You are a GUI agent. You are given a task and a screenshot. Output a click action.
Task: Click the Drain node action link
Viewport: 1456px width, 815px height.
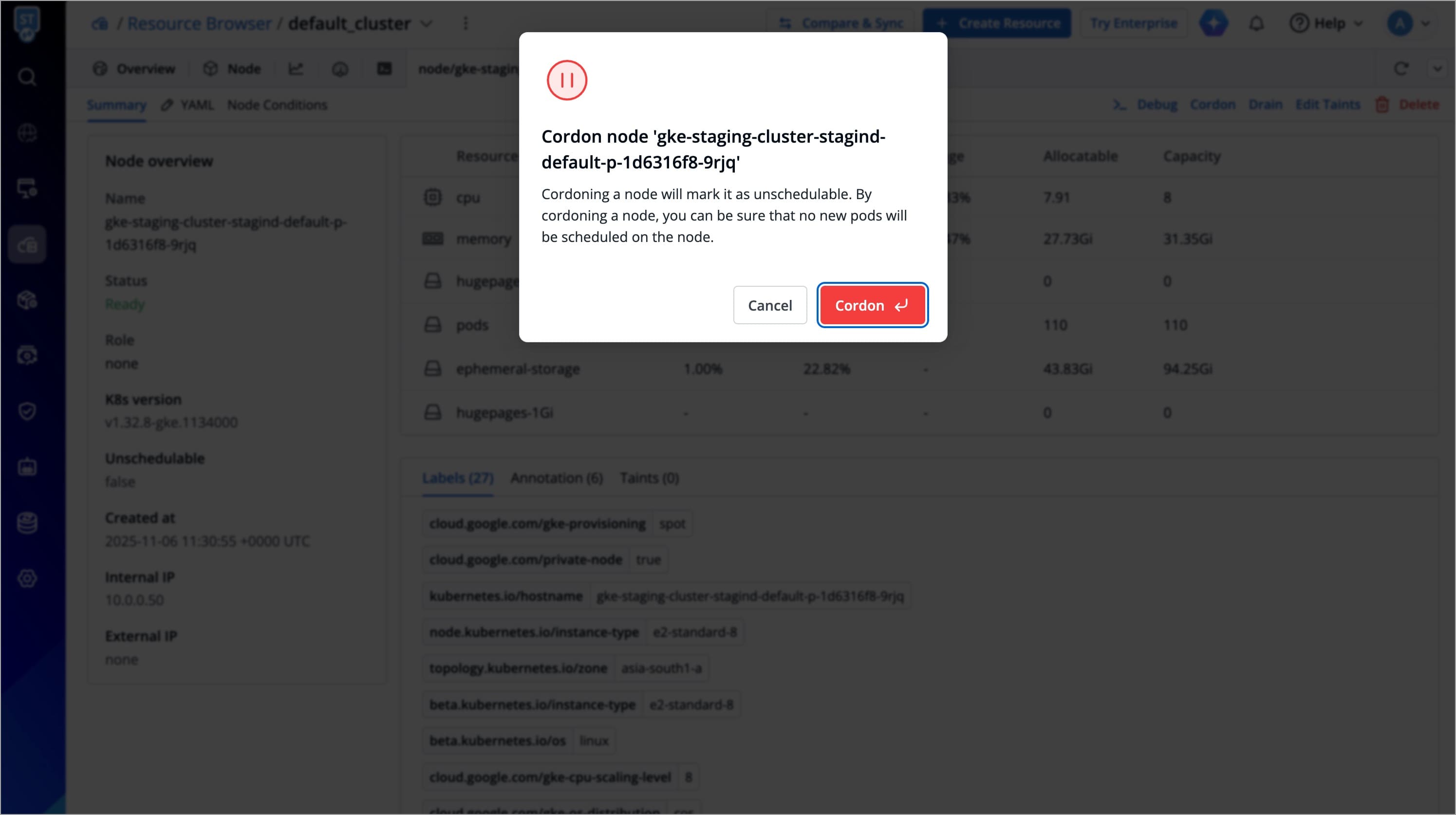pyautogui.click(x=1265, y=105)
